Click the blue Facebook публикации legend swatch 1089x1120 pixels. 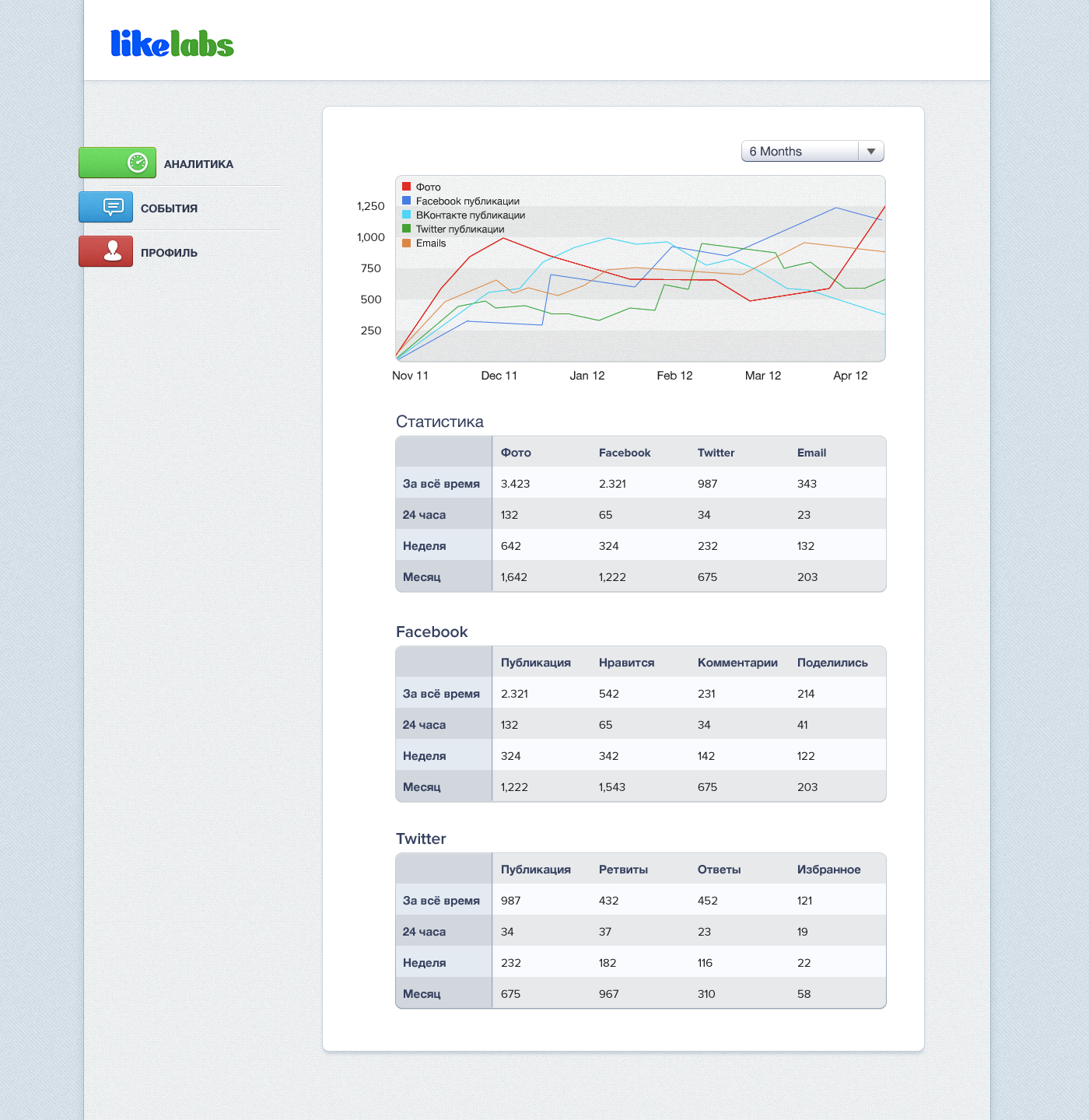tap(406, 201)
